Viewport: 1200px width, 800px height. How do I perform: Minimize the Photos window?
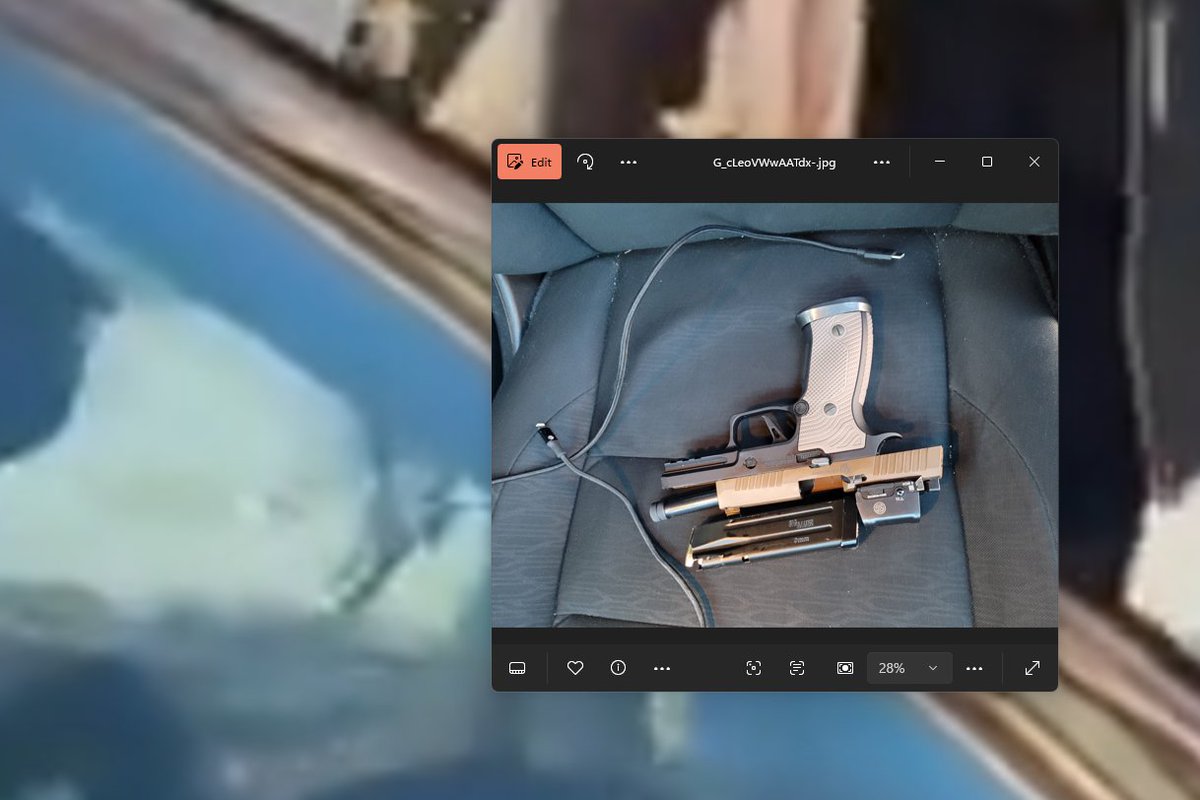pos(940,162)
